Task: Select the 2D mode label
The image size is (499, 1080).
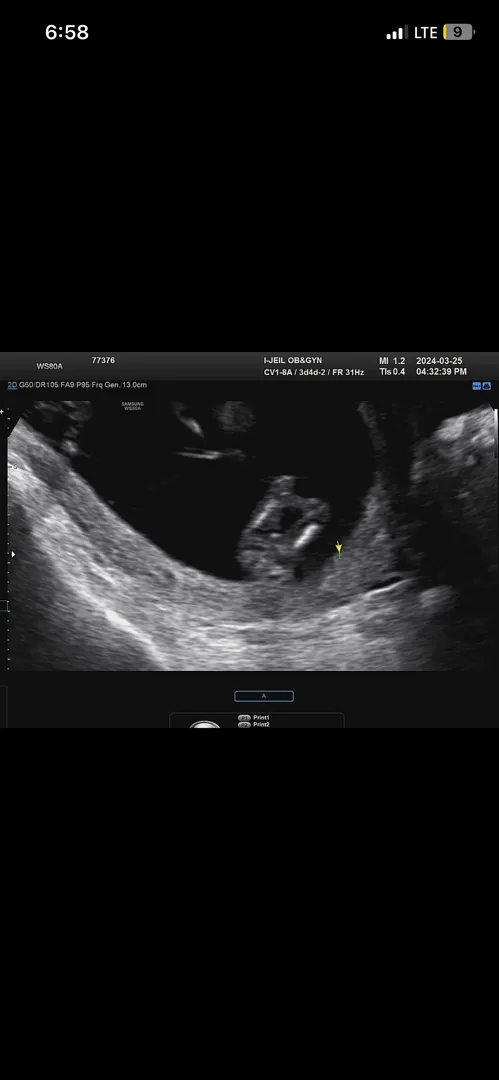Action: pos(12,385)
